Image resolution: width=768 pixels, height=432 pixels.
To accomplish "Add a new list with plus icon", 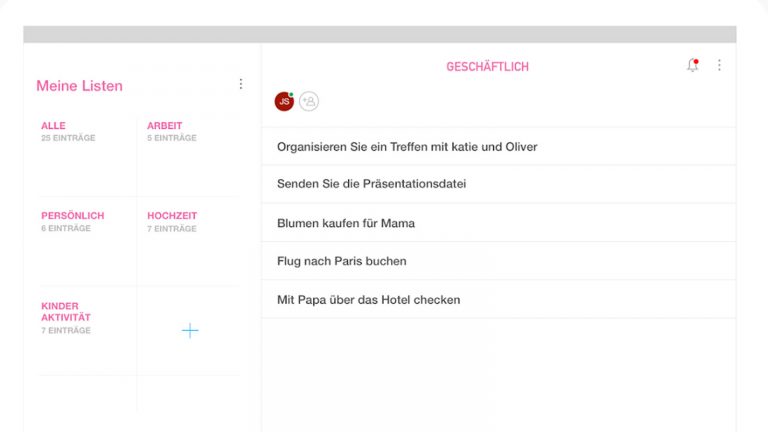I will click(190, 330).
